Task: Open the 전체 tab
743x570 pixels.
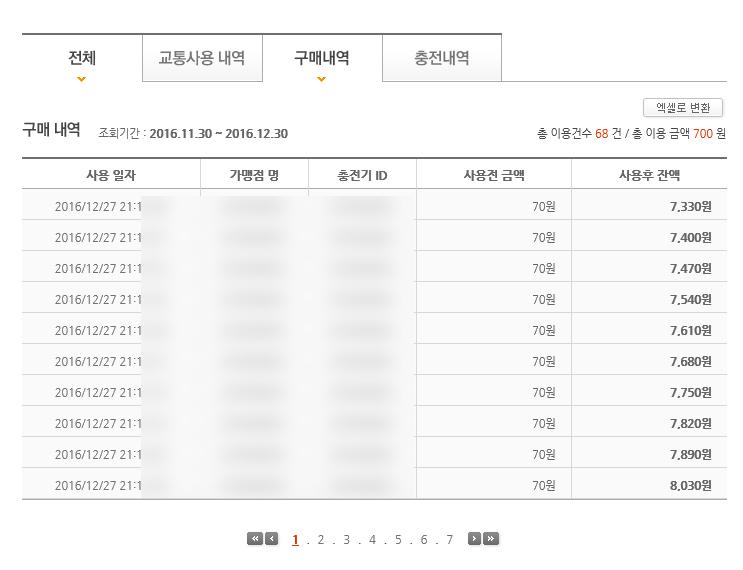Action: [82, 58]
